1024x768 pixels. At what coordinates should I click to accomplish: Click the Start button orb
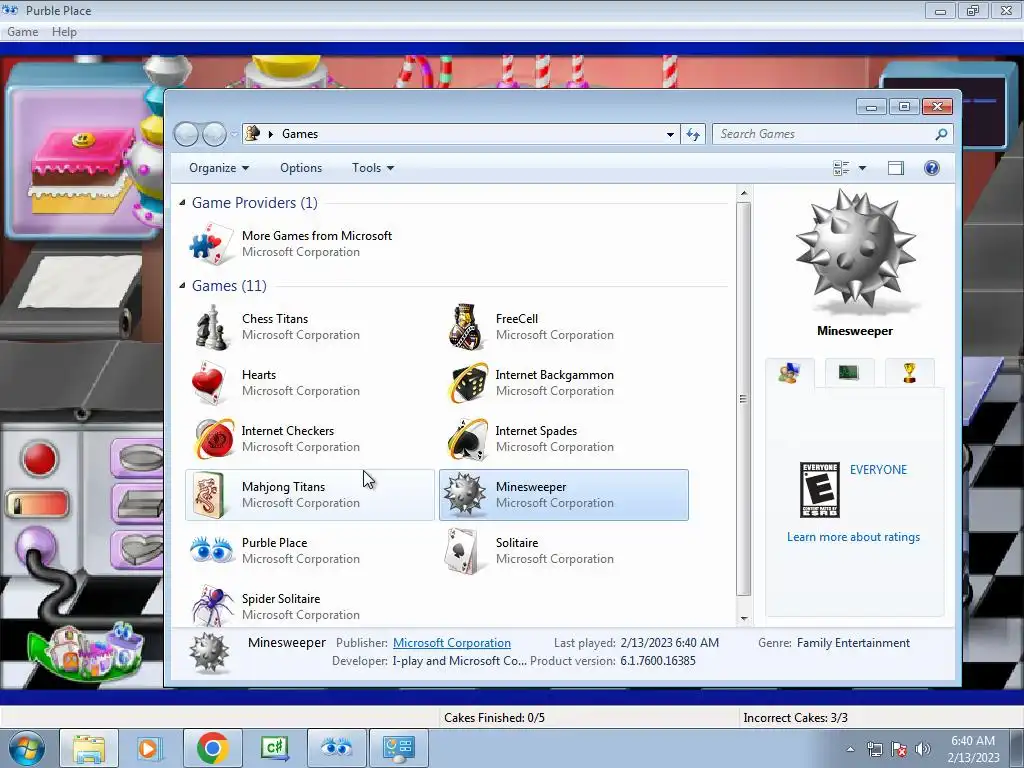pyautogui.click(x=26, y=748)
